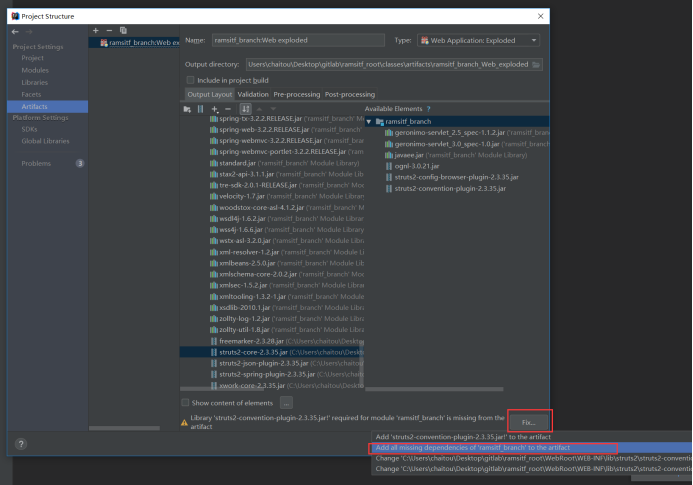Select javaee.jar in Available Elements
Image resolution: width=693 pixels, height=485 pixels.
tap(457, 155)
